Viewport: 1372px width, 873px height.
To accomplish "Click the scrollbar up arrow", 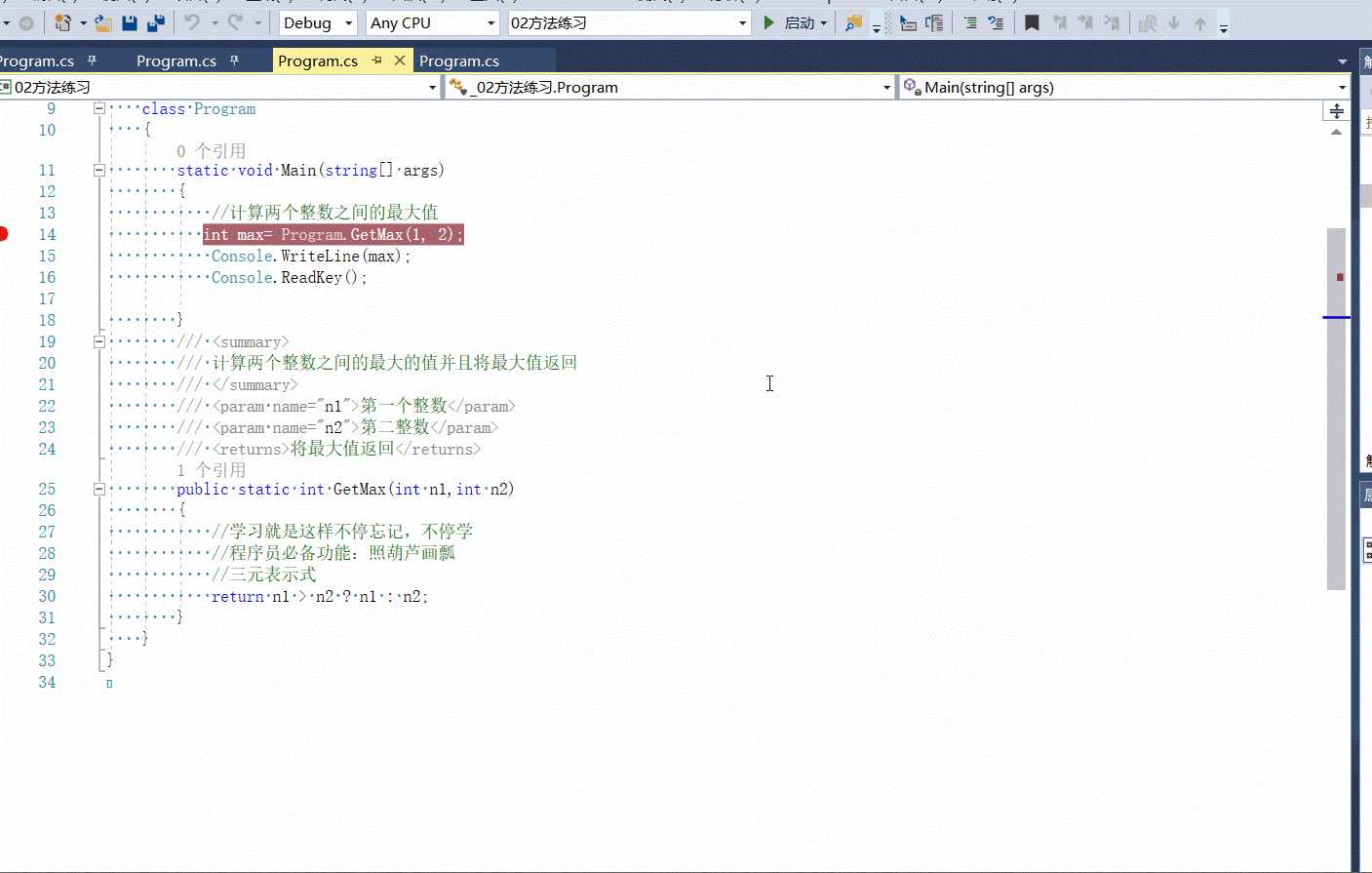I will [x=1337, y=132].
